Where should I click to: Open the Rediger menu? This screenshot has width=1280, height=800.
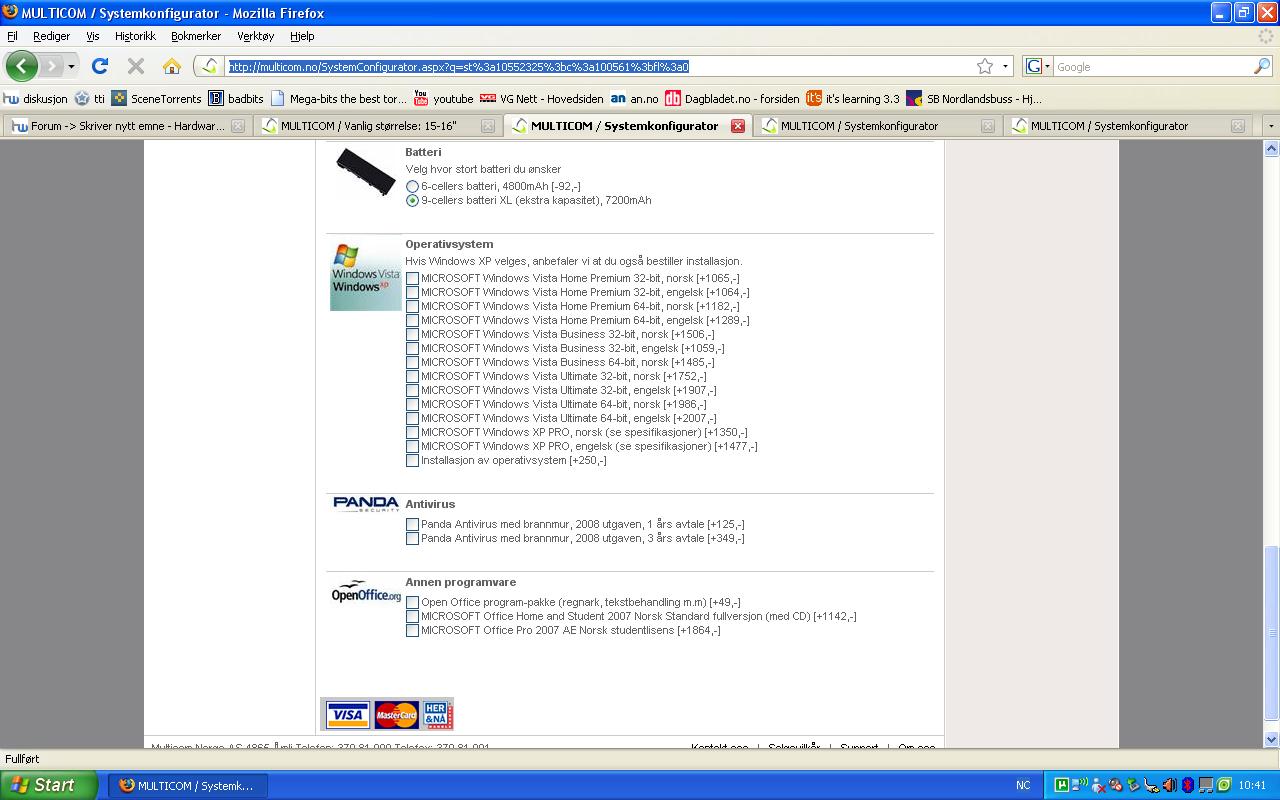pyautogui.click(x=51, y=36)
